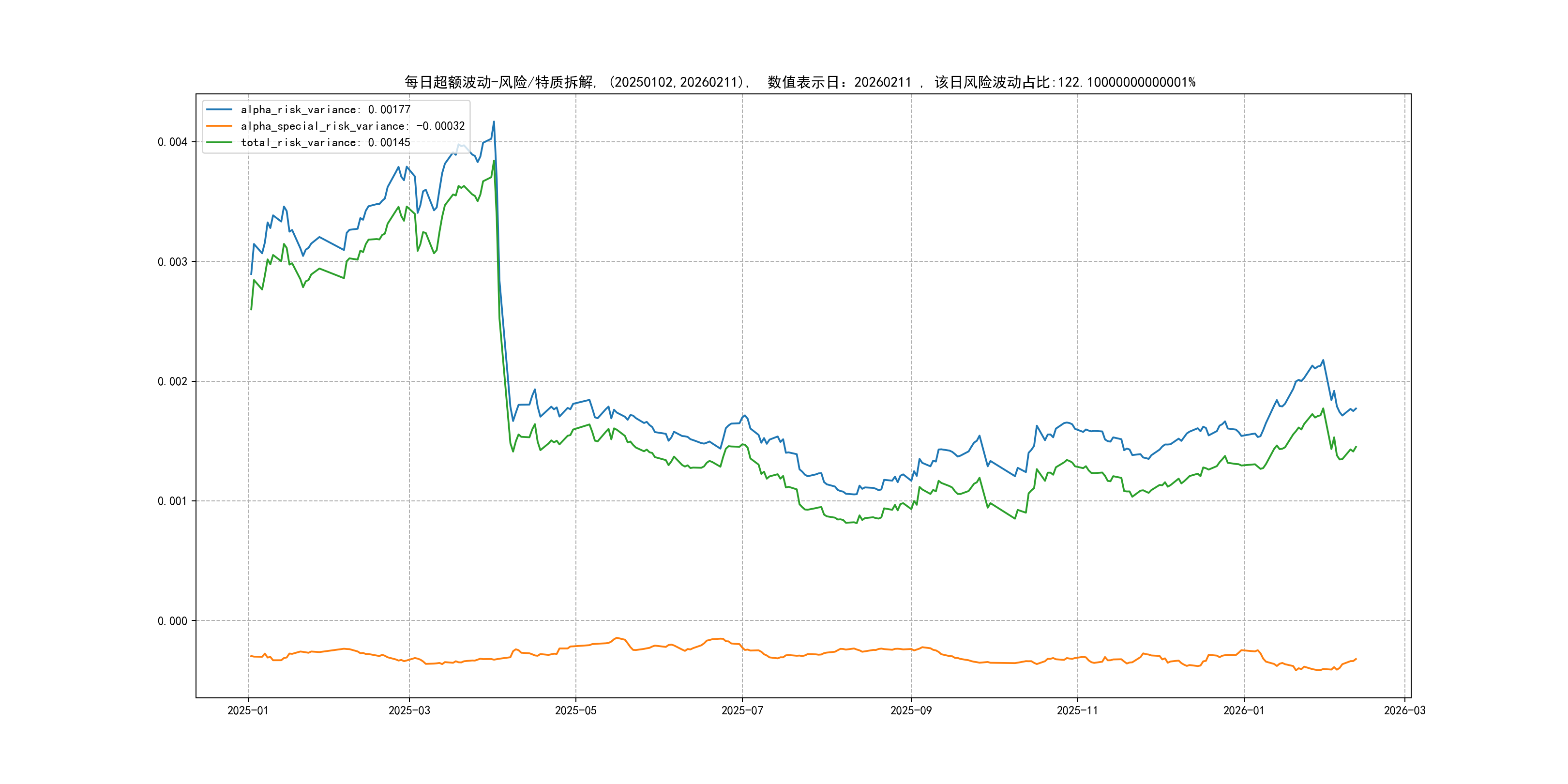Click the 0.002 y-axis tick label

tap(172, 382)
